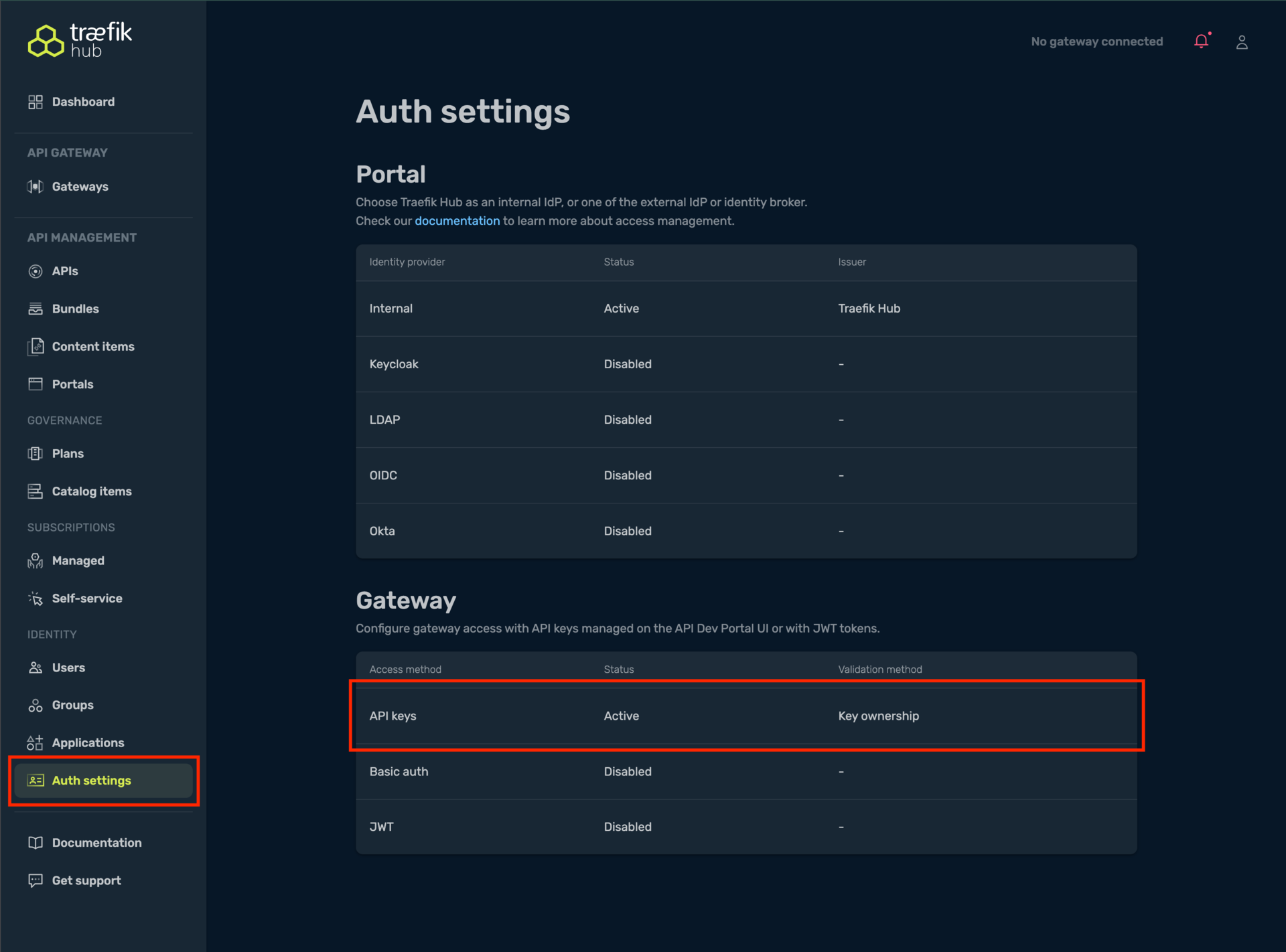Open notifications bell
The width and height of the screenshot is (1286, 952).
1202,42
